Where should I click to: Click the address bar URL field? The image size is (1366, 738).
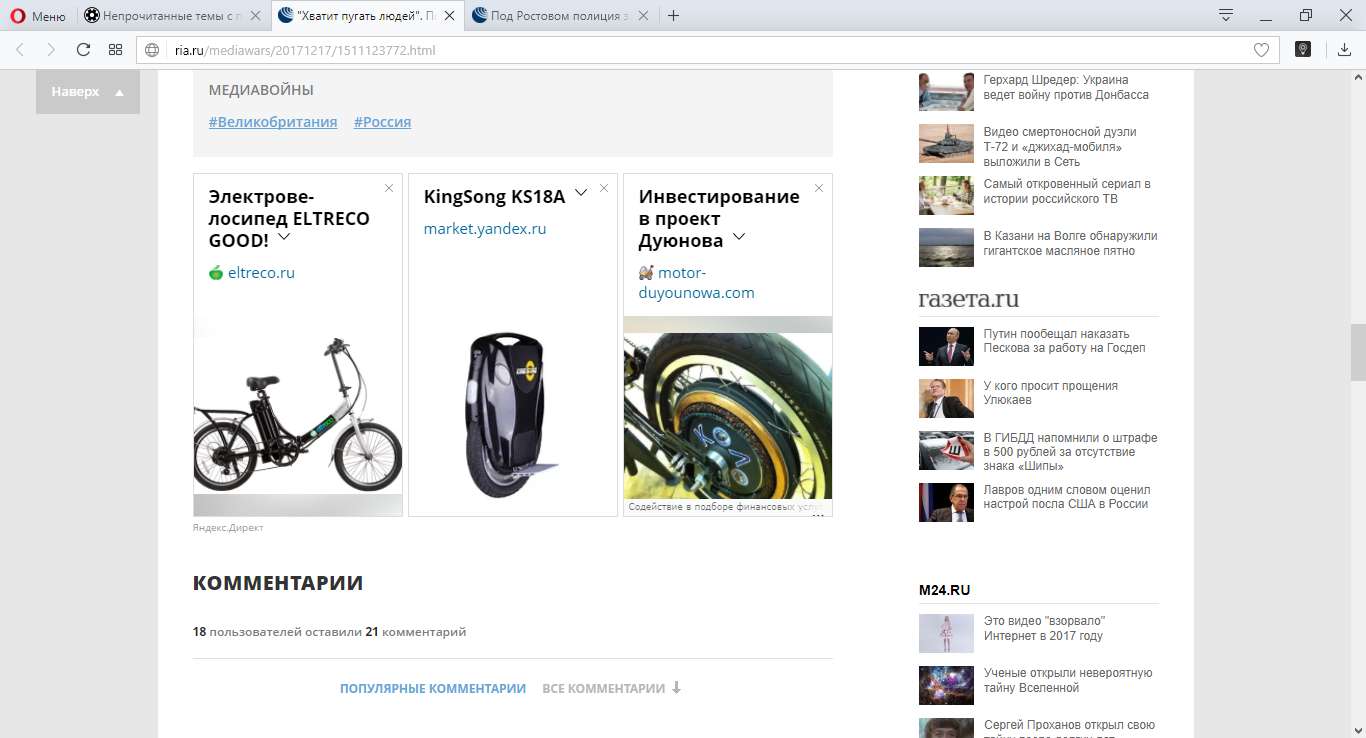700,50
